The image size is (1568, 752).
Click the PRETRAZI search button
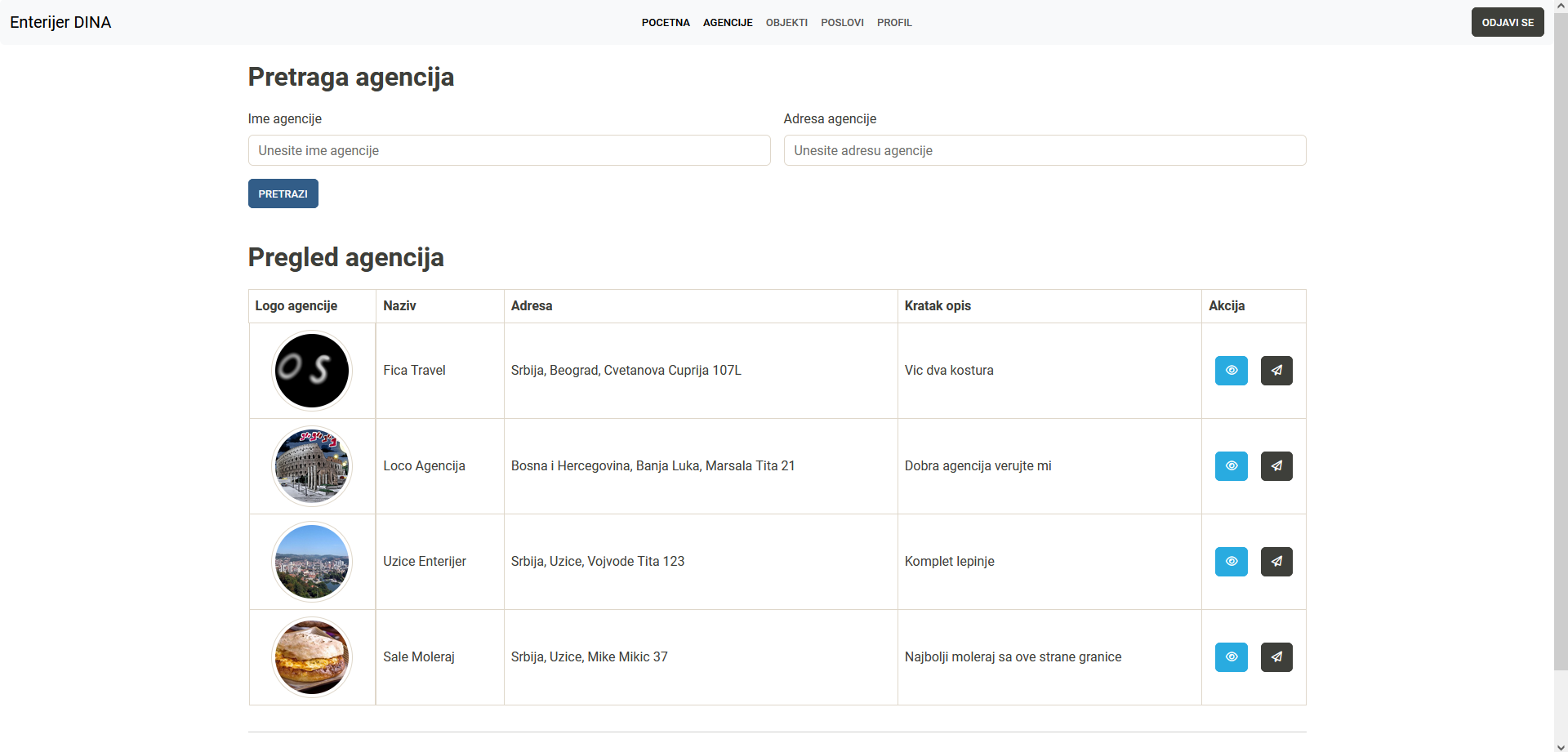point(283,194)
